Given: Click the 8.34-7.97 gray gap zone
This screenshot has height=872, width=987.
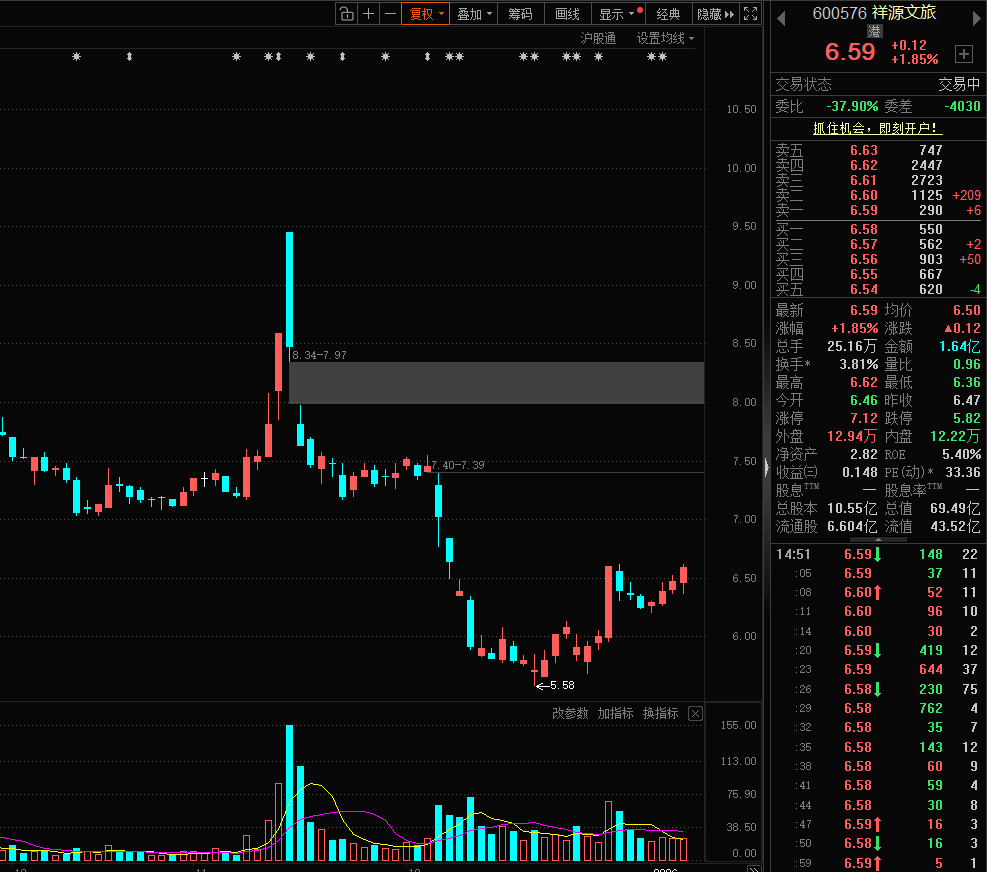Looking at the screenshot, I should 496,383.
